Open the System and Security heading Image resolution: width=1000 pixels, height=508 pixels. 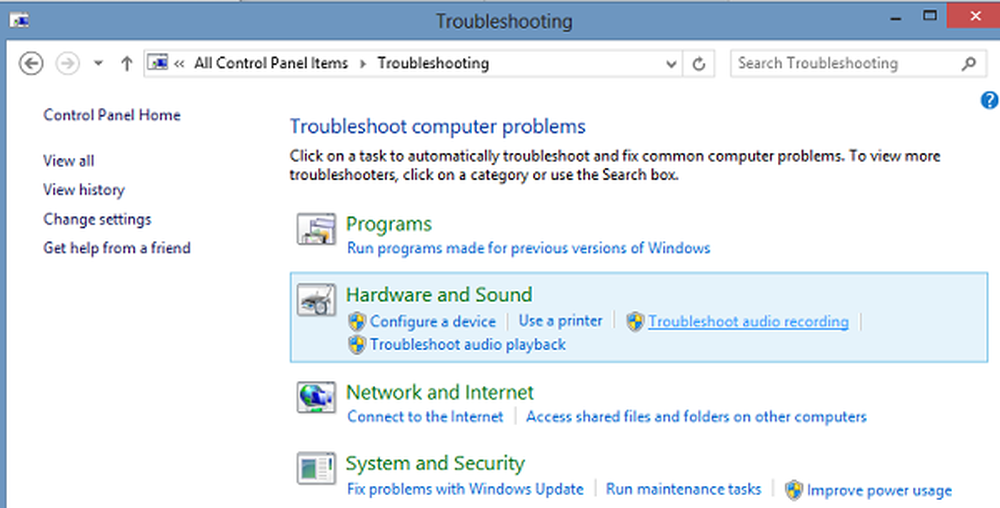[436, 463]
